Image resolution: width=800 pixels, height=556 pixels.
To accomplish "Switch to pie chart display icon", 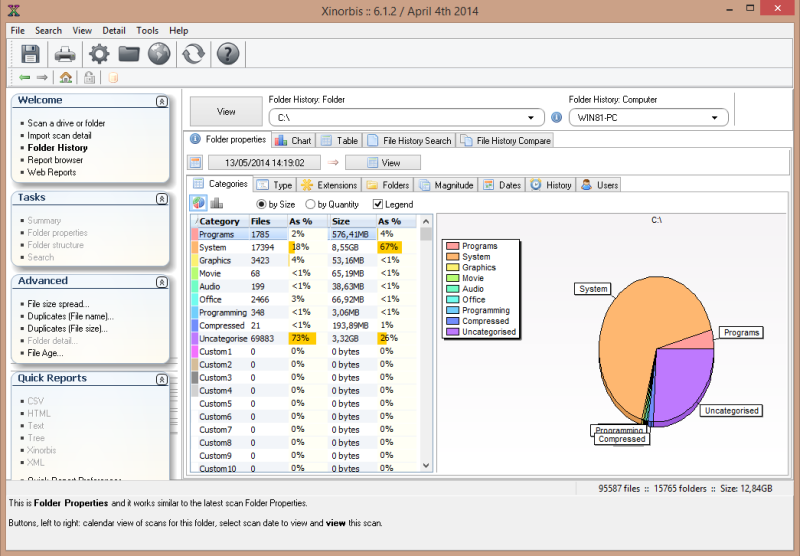I will pyautogui.click(x=198, y=203).
